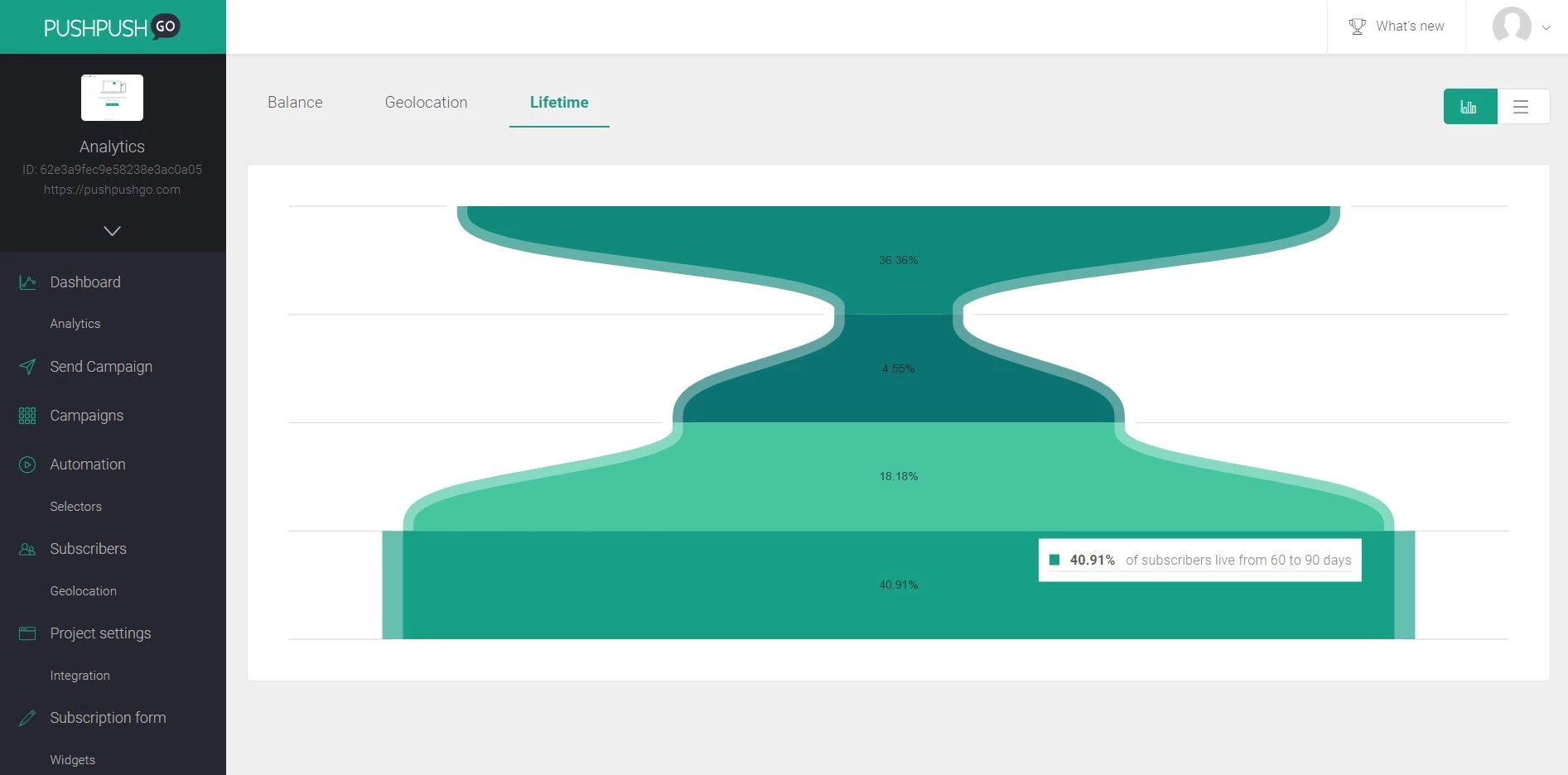Click the PushPushGo logo
The height and width of the screenshot is (775, 1568).
click(112, 27)
